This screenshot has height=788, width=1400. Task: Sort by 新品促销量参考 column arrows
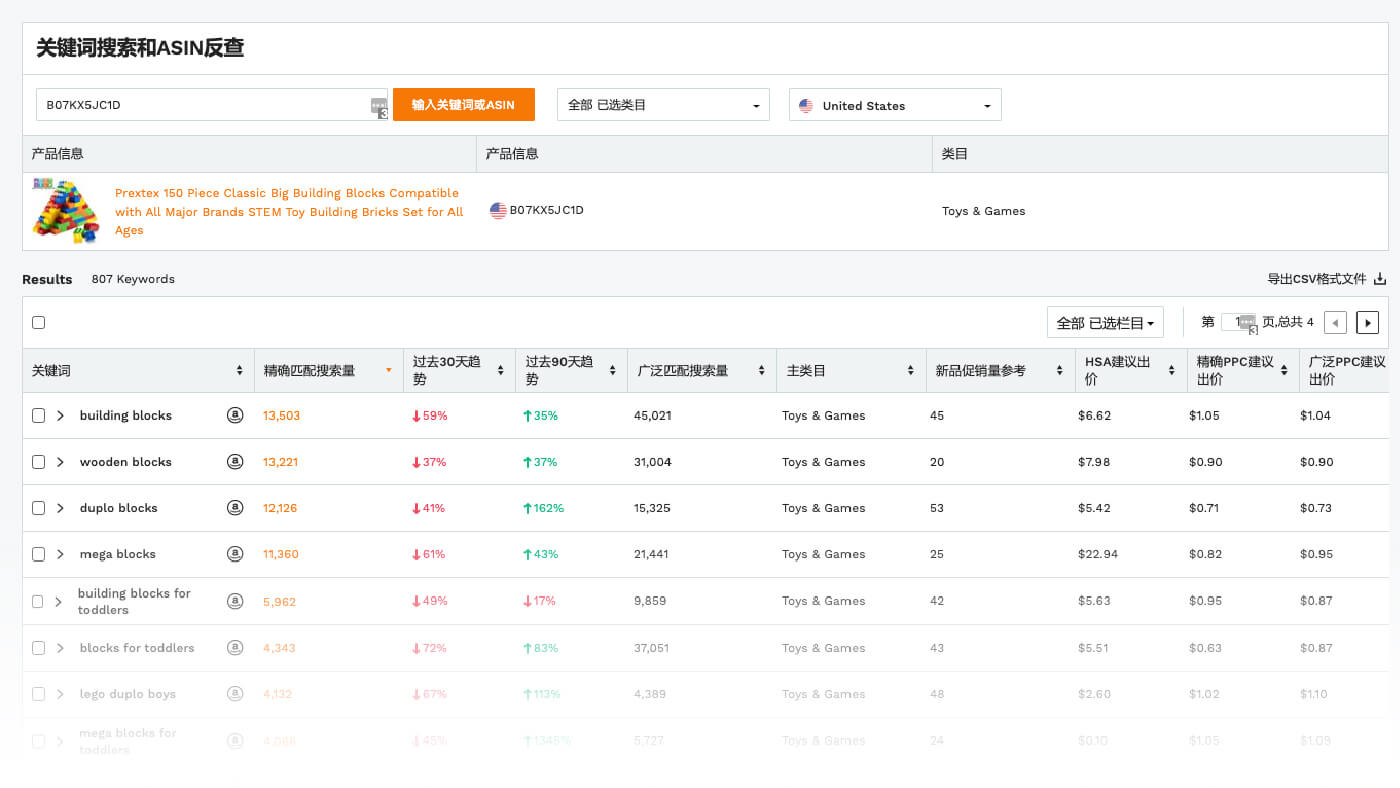pyautogui.click(x=1060, y=370)
